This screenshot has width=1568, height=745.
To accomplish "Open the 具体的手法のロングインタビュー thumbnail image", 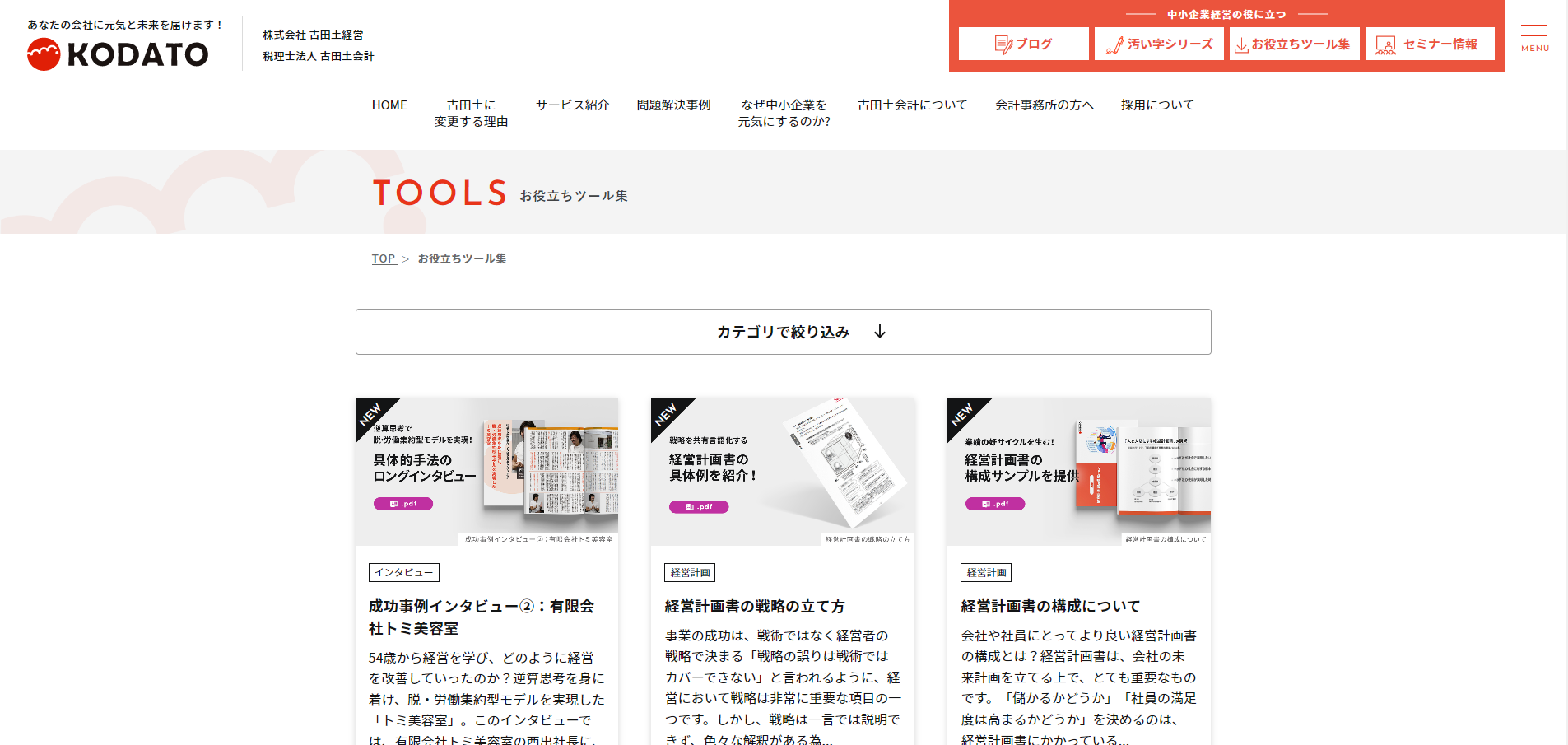I will pyautogui.click(x=486, y=472).
